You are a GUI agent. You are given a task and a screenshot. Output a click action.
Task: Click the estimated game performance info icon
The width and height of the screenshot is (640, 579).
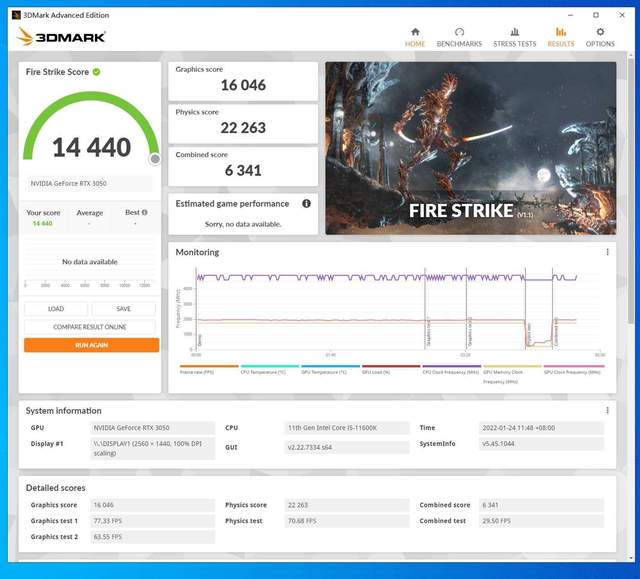(306, 203)
